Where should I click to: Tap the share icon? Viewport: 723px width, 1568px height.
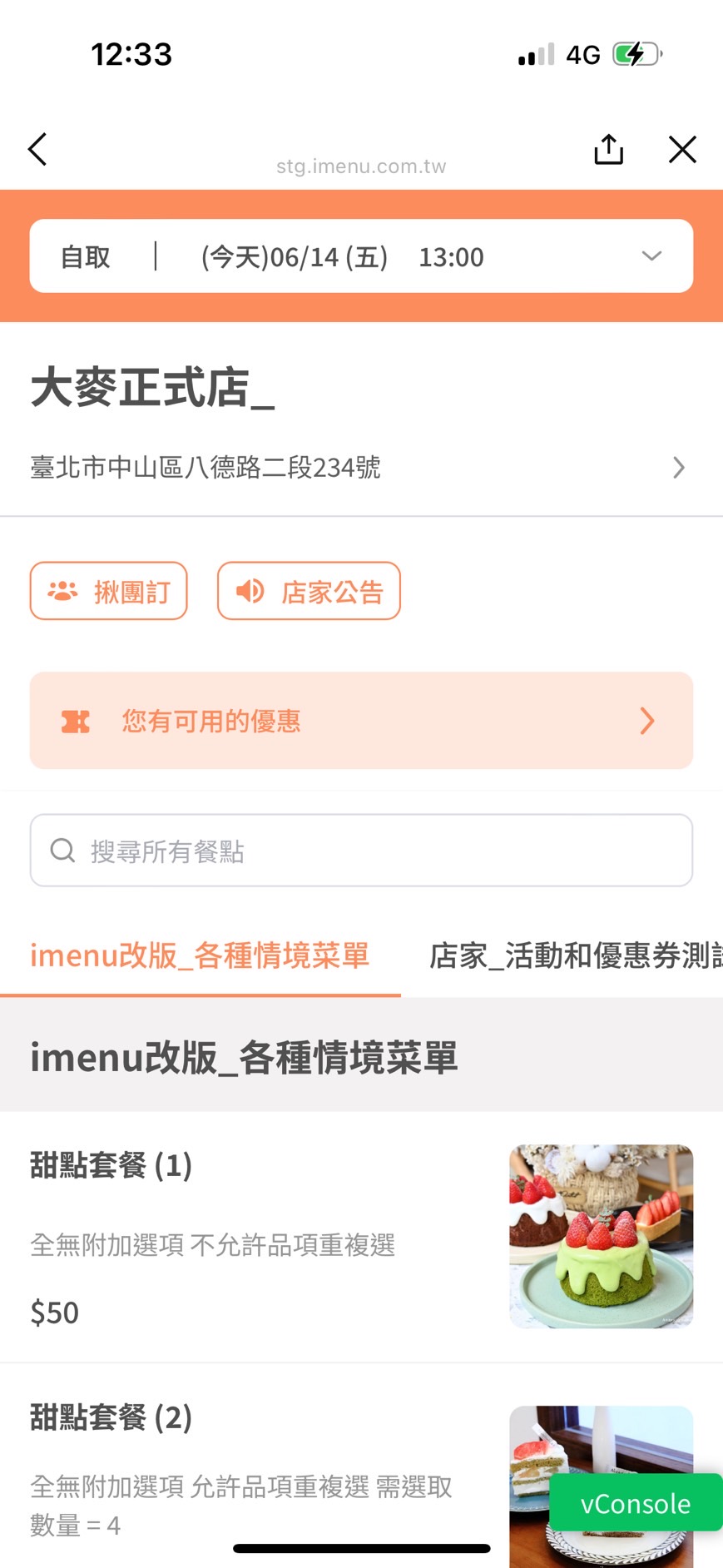tap(608, 150)
